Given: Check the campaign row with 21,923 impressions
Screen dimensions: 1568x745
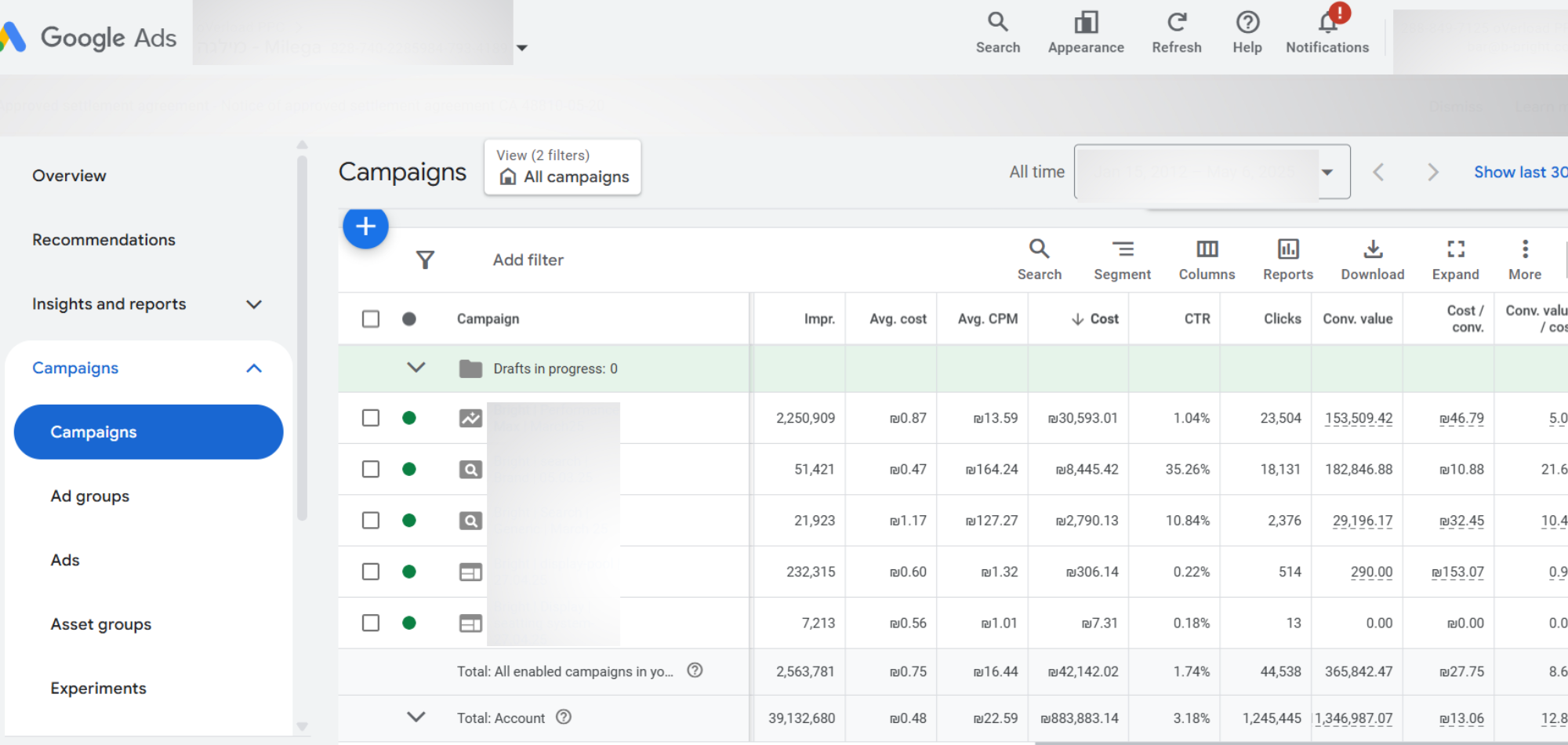Looking at the screenshot, I should pyautogui.click(x=371, y=521).
